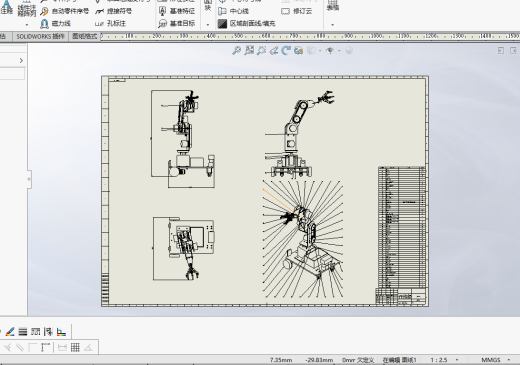Open the MMGS unit system dropdown

coord(509,360)
